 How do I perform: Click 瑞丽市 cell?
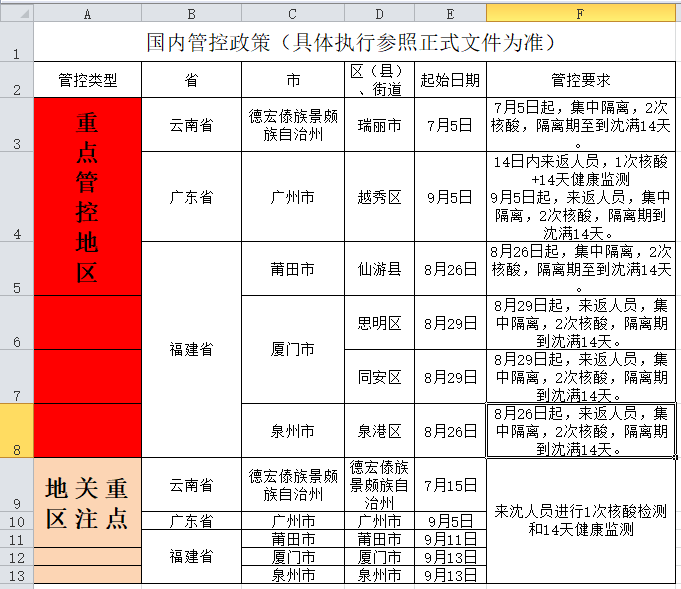point(379,125)
